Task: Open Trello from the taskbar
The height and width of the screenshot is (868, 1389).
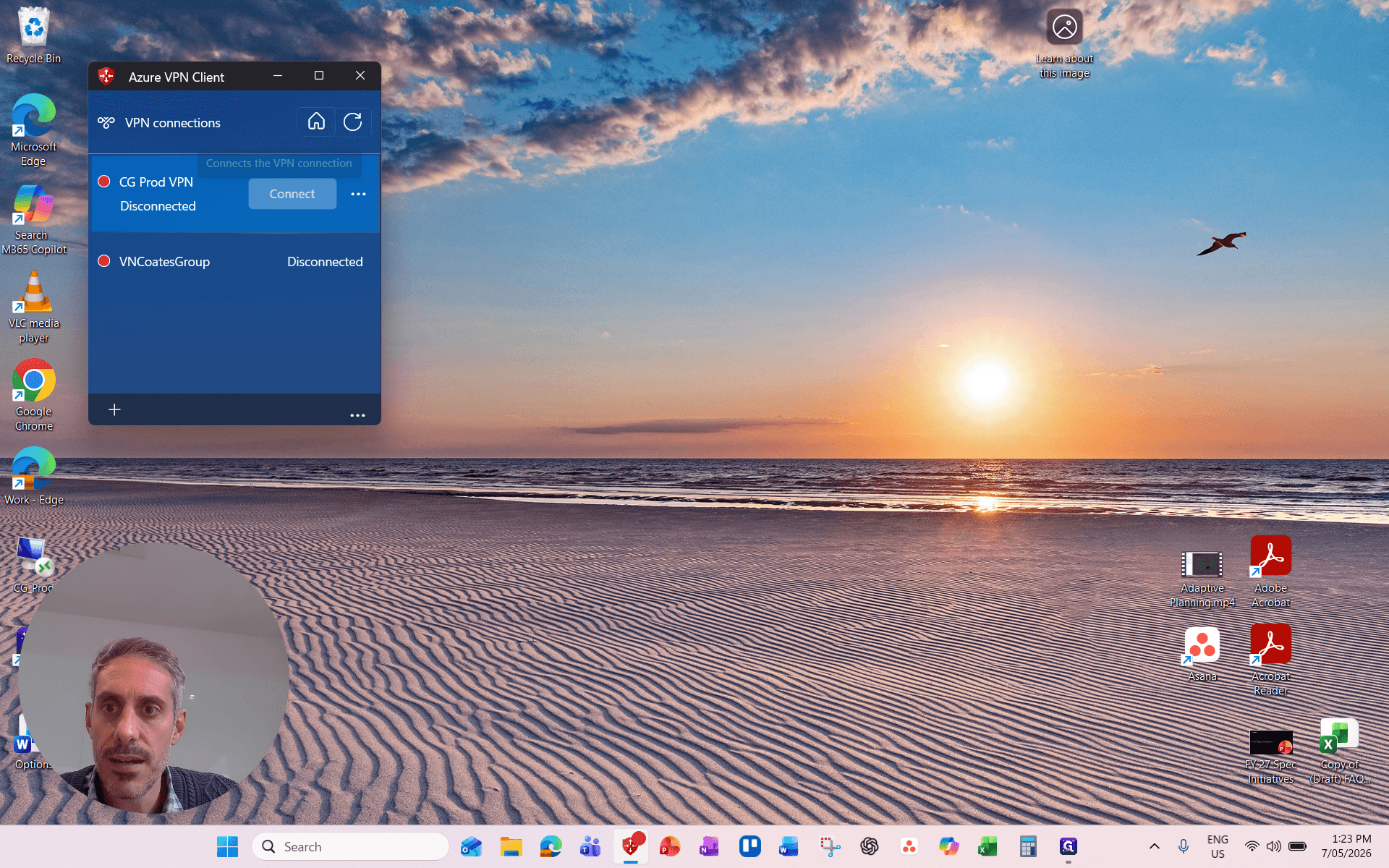Action: (x=749, y=846)
